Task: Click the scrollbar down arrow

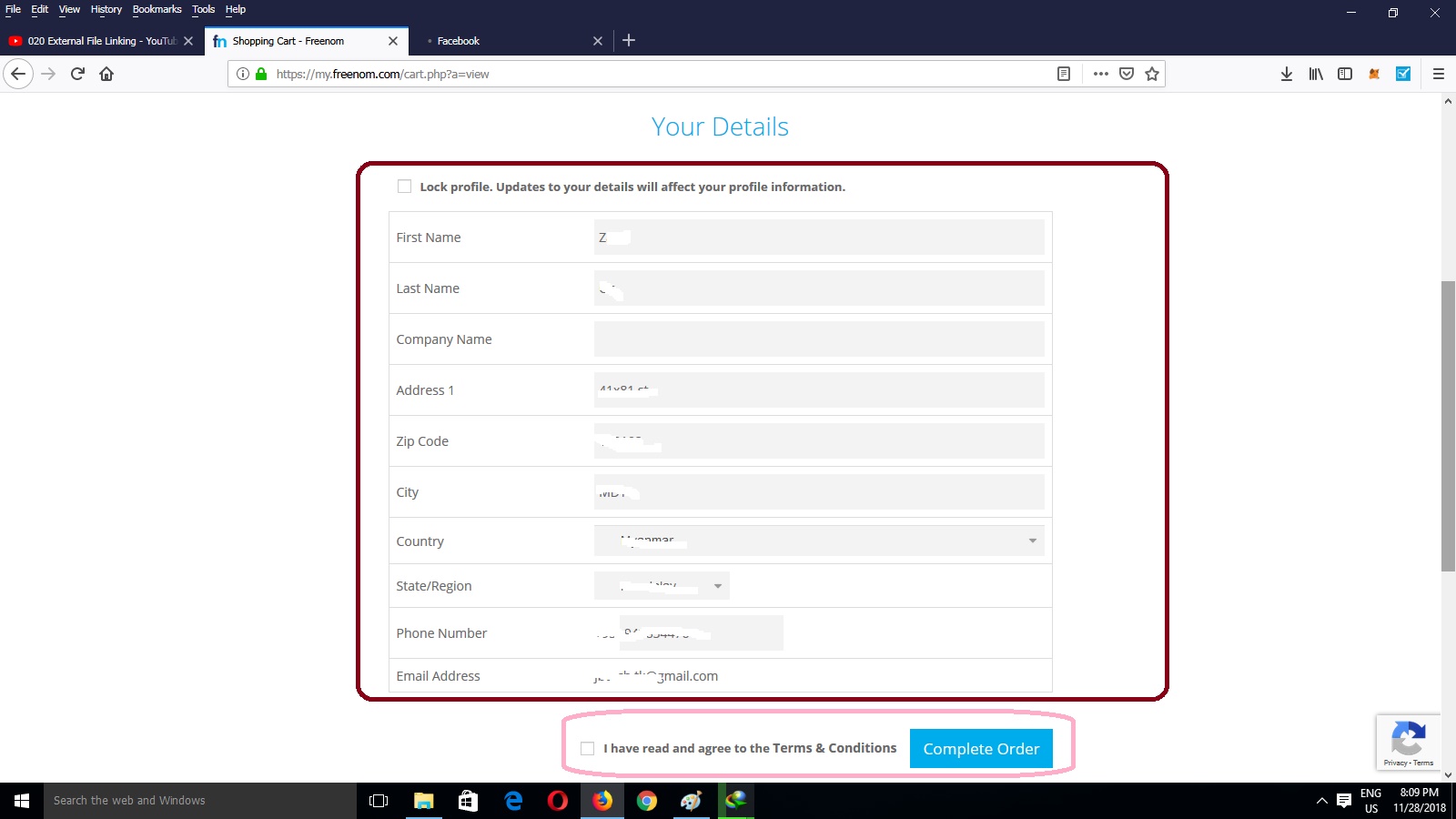Action: point(1448,775)
